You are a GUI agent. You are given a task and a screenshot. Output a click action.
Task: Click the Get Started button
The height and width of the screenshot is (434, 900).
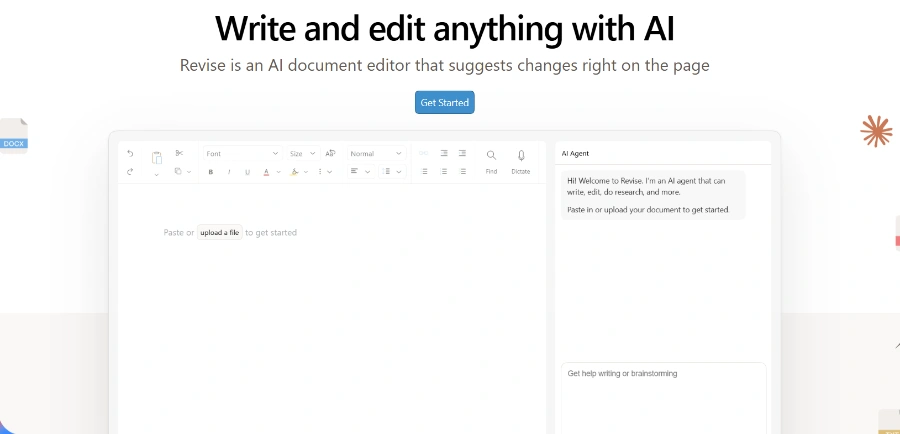coord(445,102)
